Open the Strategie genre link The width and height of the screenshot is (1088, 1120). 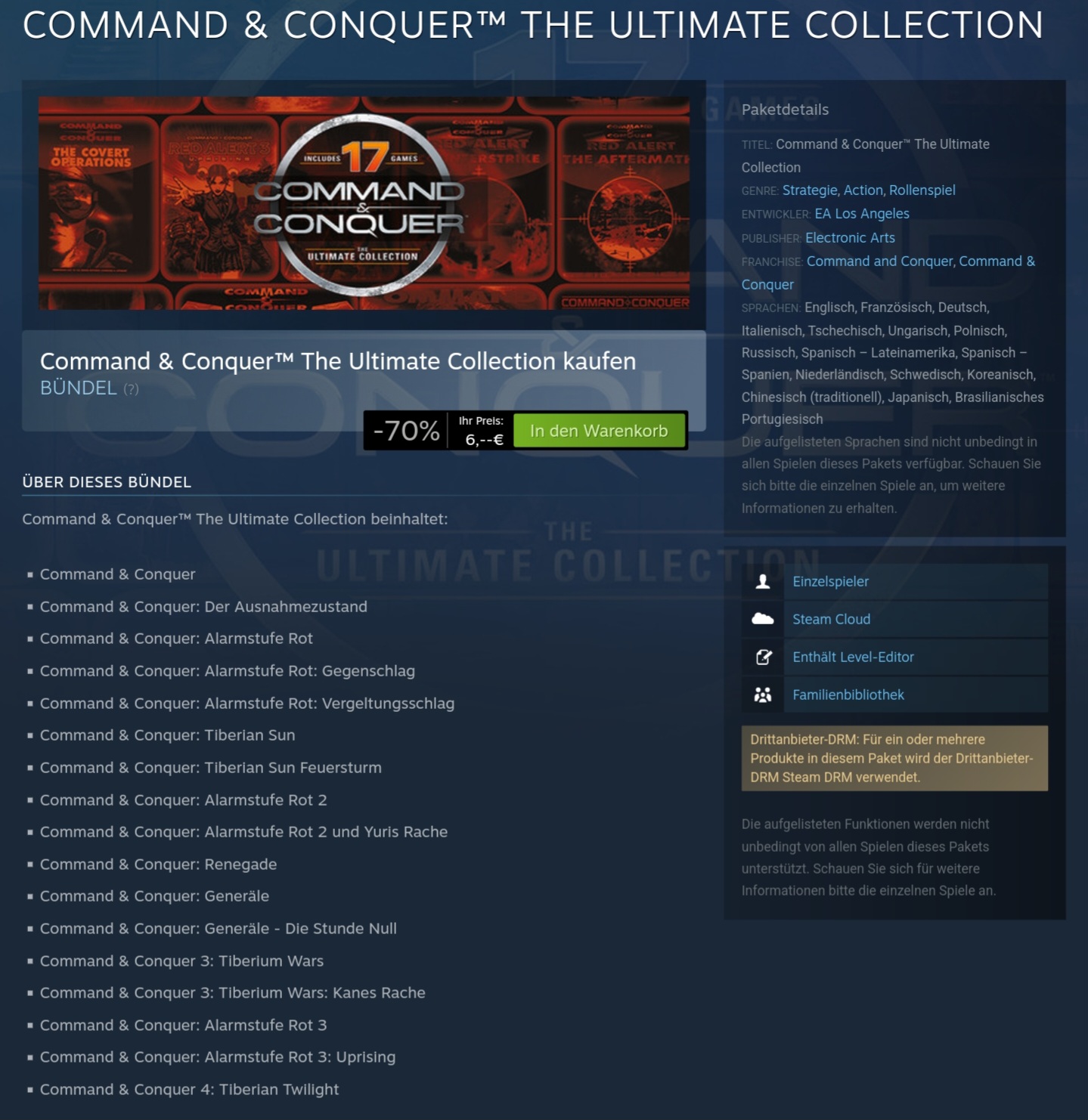810,190
